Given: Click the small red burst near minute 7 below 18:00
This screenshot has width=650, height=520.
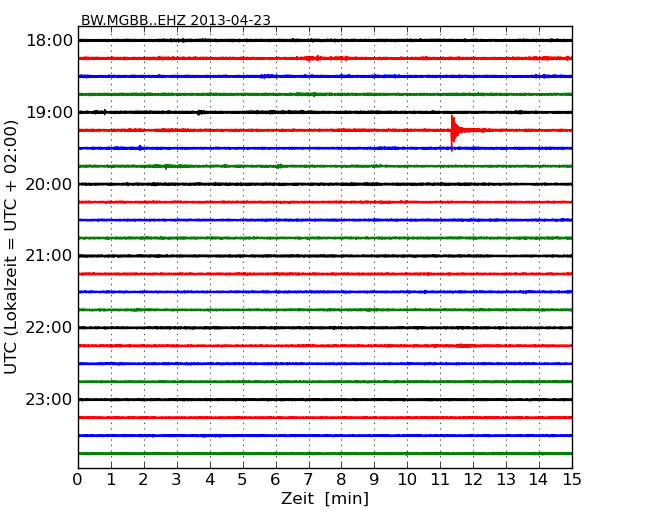Looking at the screenshot, I should click(x=313, y=58).
